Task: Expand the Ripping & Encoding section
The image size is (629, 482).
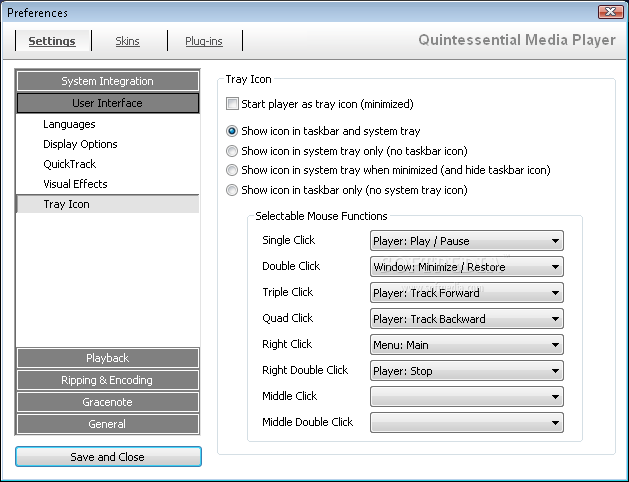Action: click(108, 380)
